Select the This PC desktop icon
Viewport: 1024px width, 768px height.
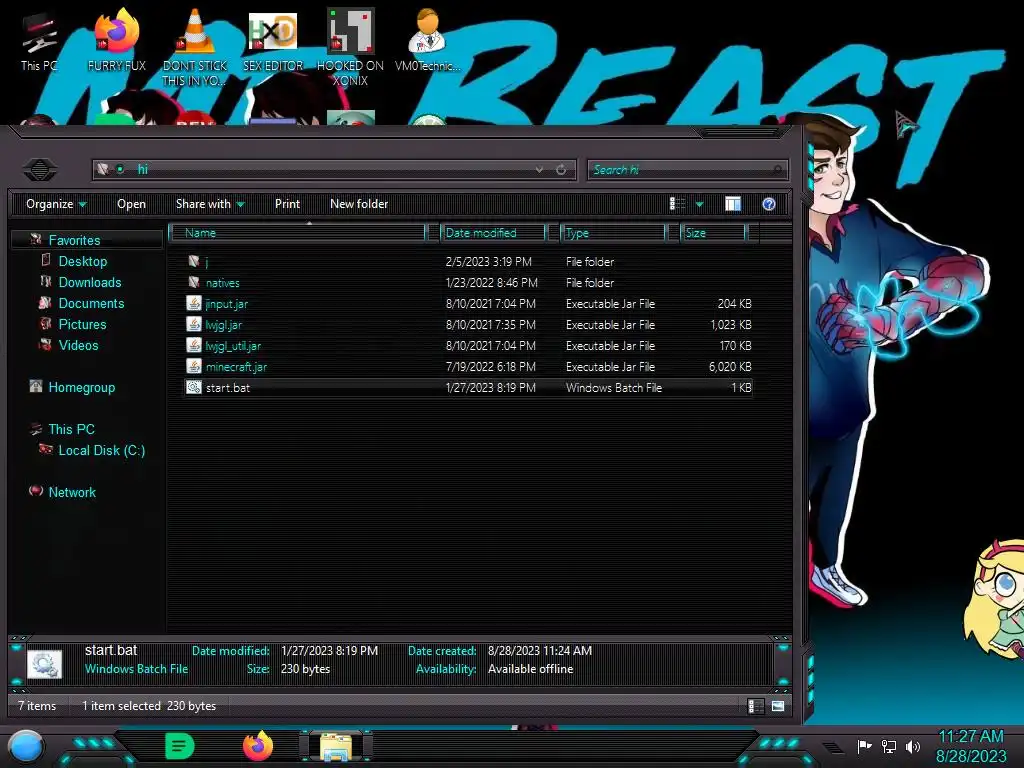39,40
